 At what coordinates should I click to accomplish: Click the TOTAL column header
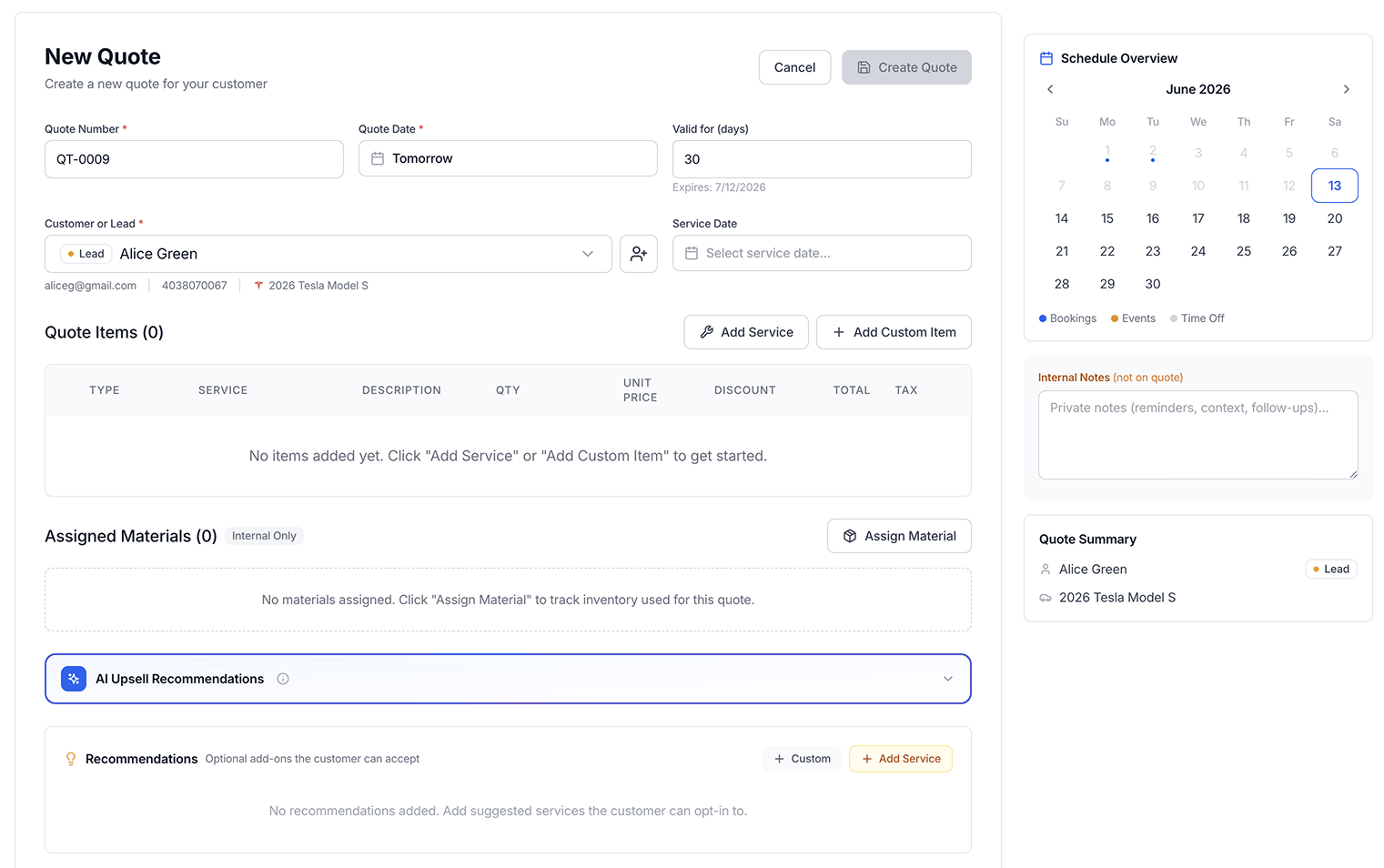(x=852, y=390)
